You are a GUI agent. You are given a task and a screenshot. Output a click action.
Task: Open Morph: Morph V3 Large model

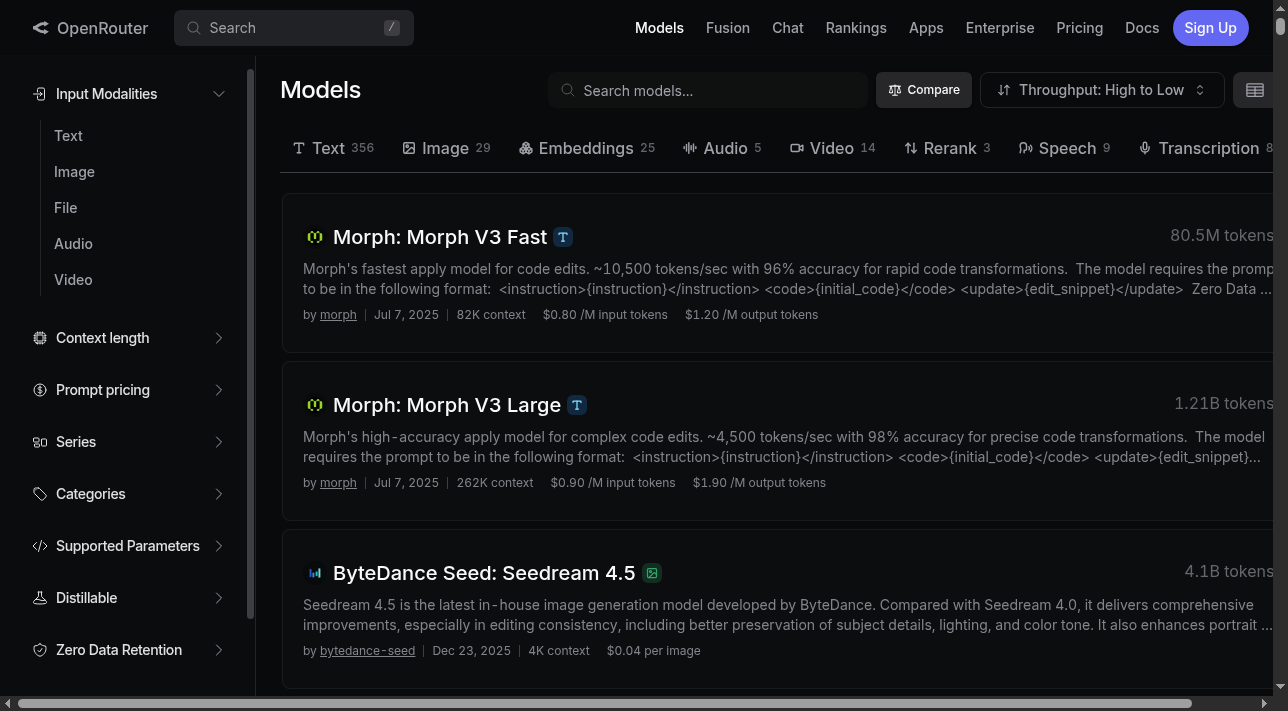(x=447, y=405)
